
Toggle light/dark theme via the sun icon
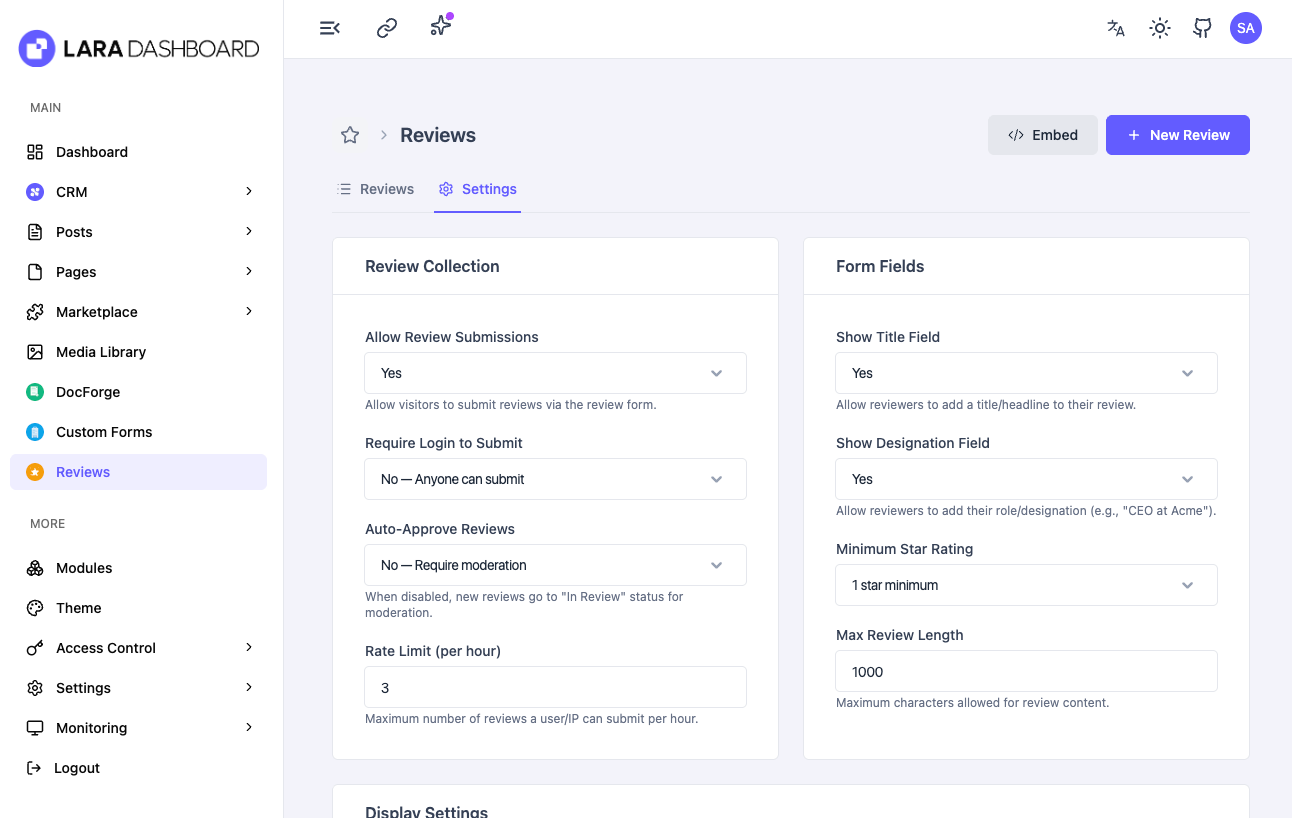[1159, 28]
